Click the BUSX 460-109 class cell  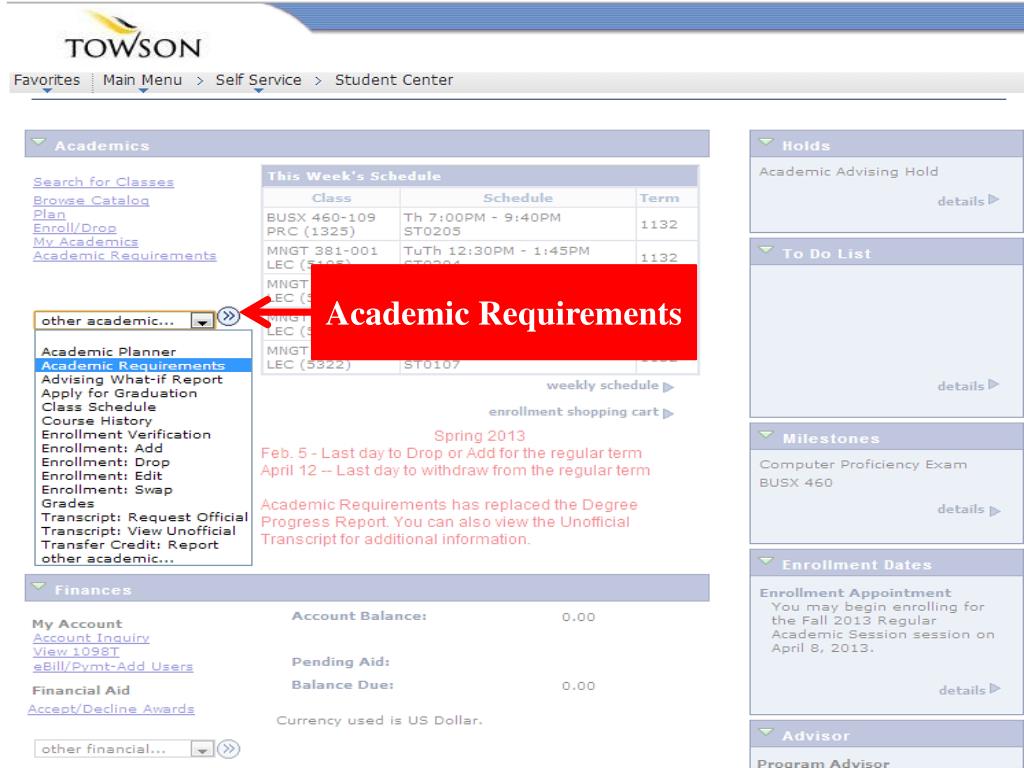[x=331, y=224]
